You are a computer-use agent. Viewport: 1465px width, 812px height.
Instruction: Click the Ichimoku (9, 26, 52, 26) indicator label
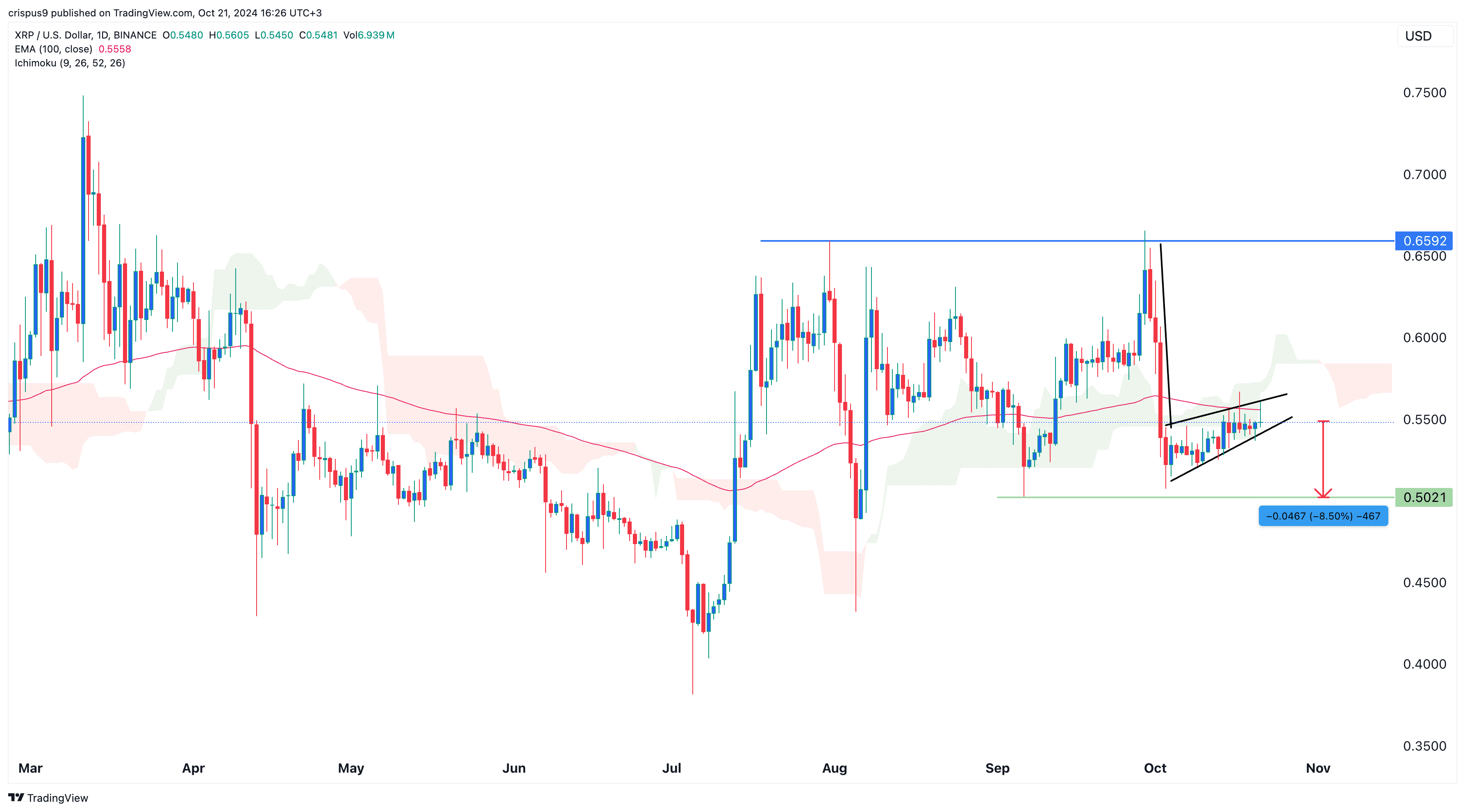click(70, 63)
